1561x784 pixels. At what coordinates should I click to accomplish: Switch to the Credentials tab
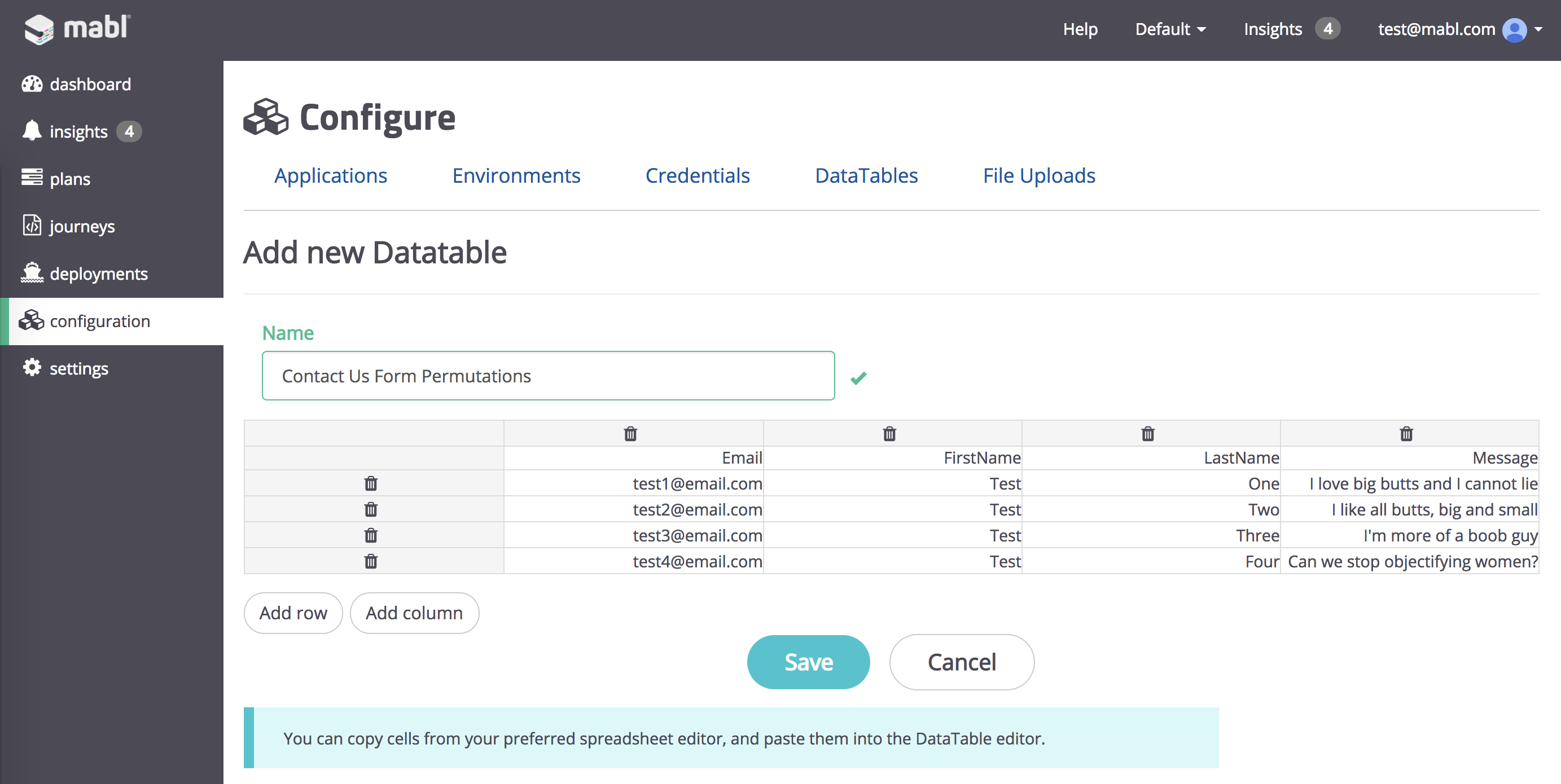point(698,176)
